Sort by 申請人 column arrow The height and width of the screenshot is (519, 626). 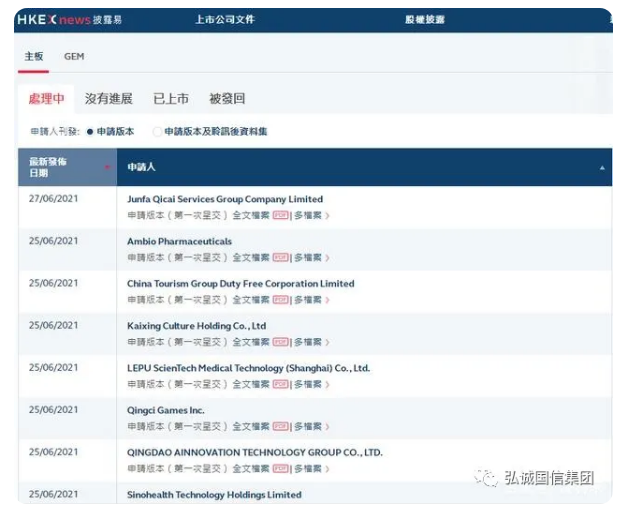pos(602,168)
